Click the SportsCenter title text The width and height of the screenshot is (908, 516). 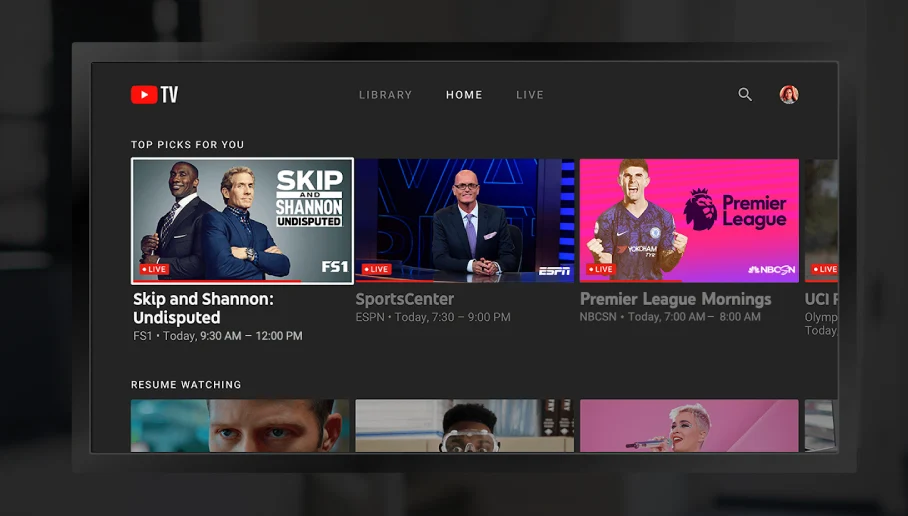coord(404,299)
